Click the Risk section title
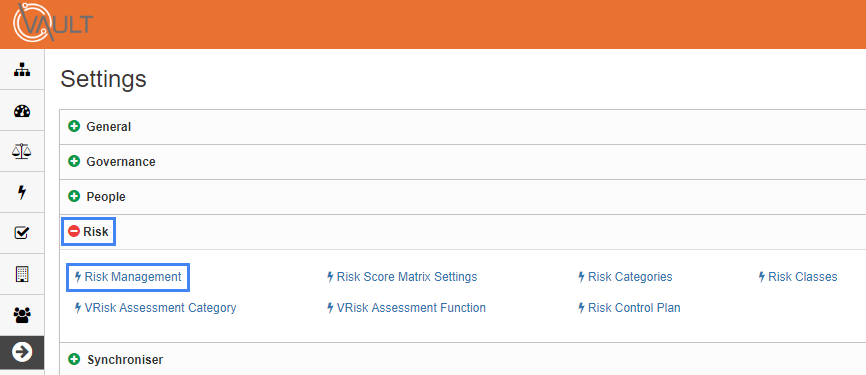The width and height of the screenshot is (866, 375). (x=96, y=232)
